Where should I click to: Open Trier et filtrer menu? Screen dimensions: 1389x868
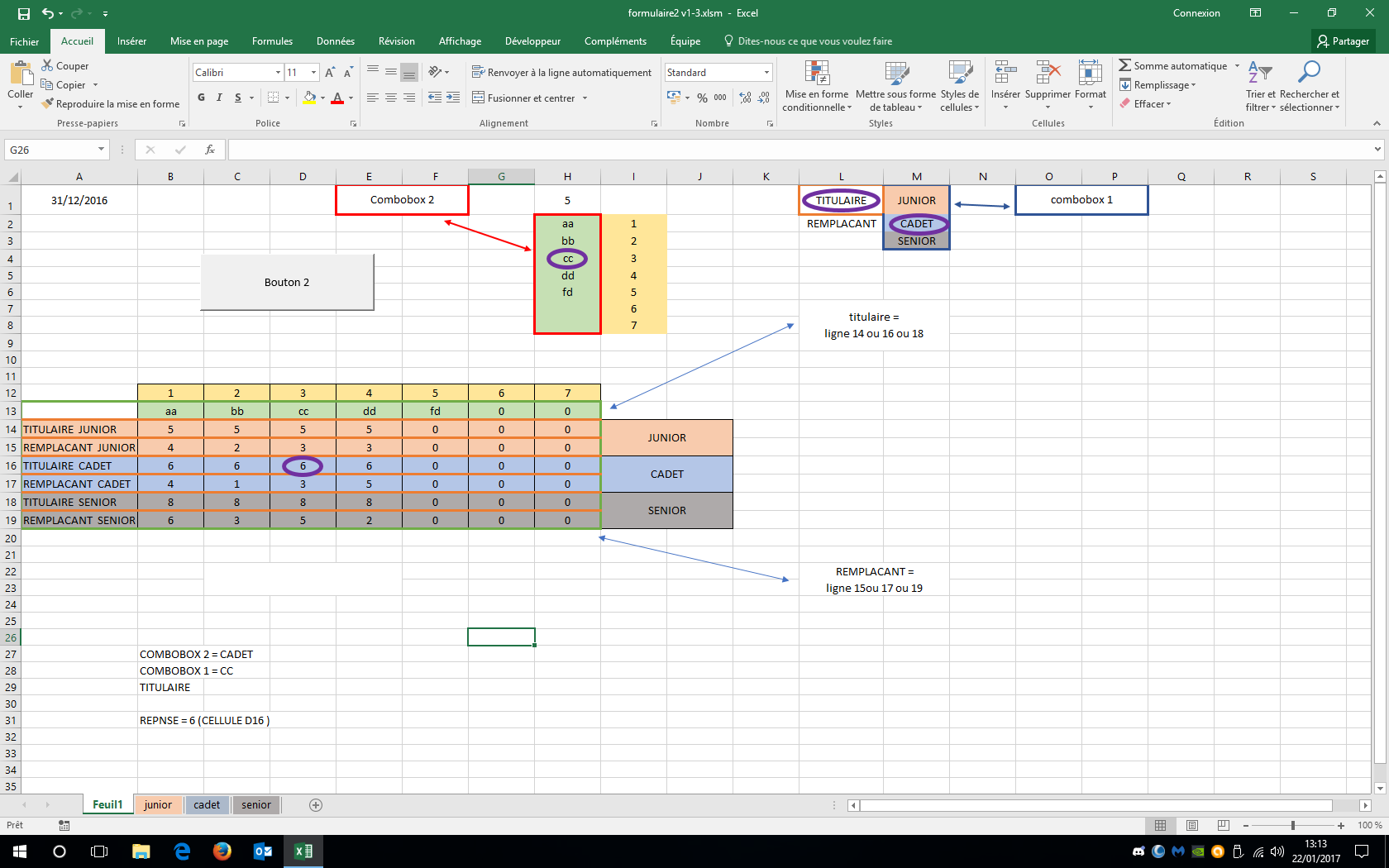[x=1260, y=86]
